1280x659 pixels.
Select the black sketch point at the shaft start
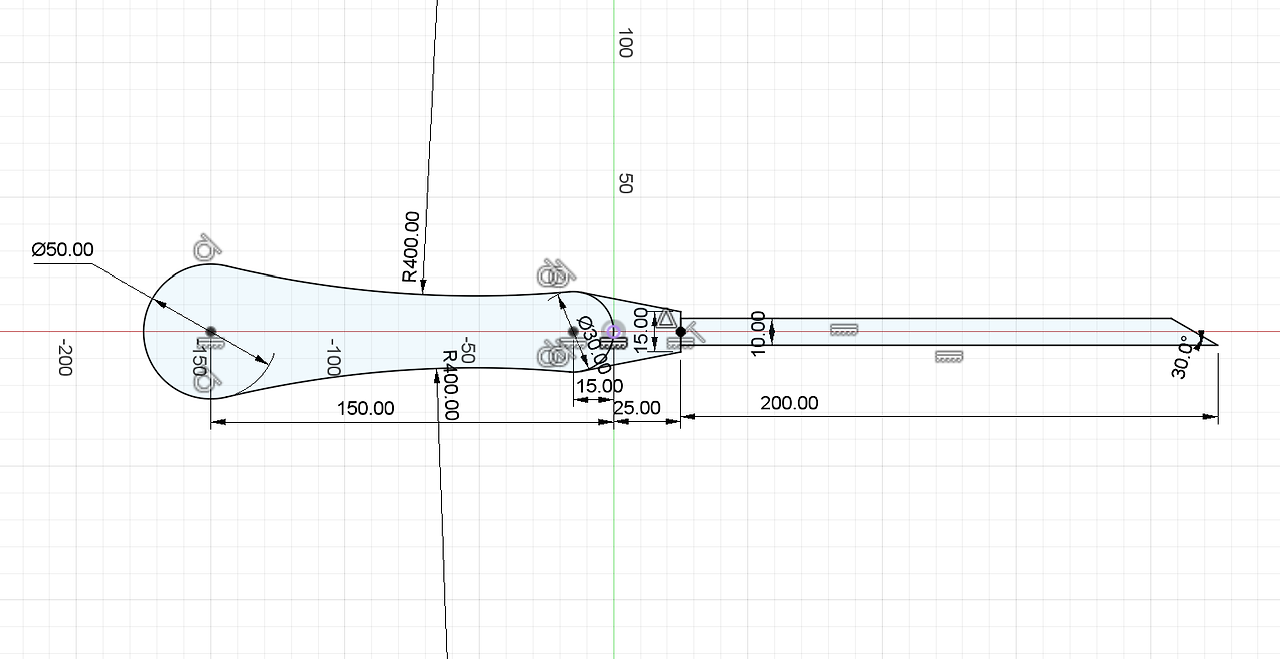[681, 331]
